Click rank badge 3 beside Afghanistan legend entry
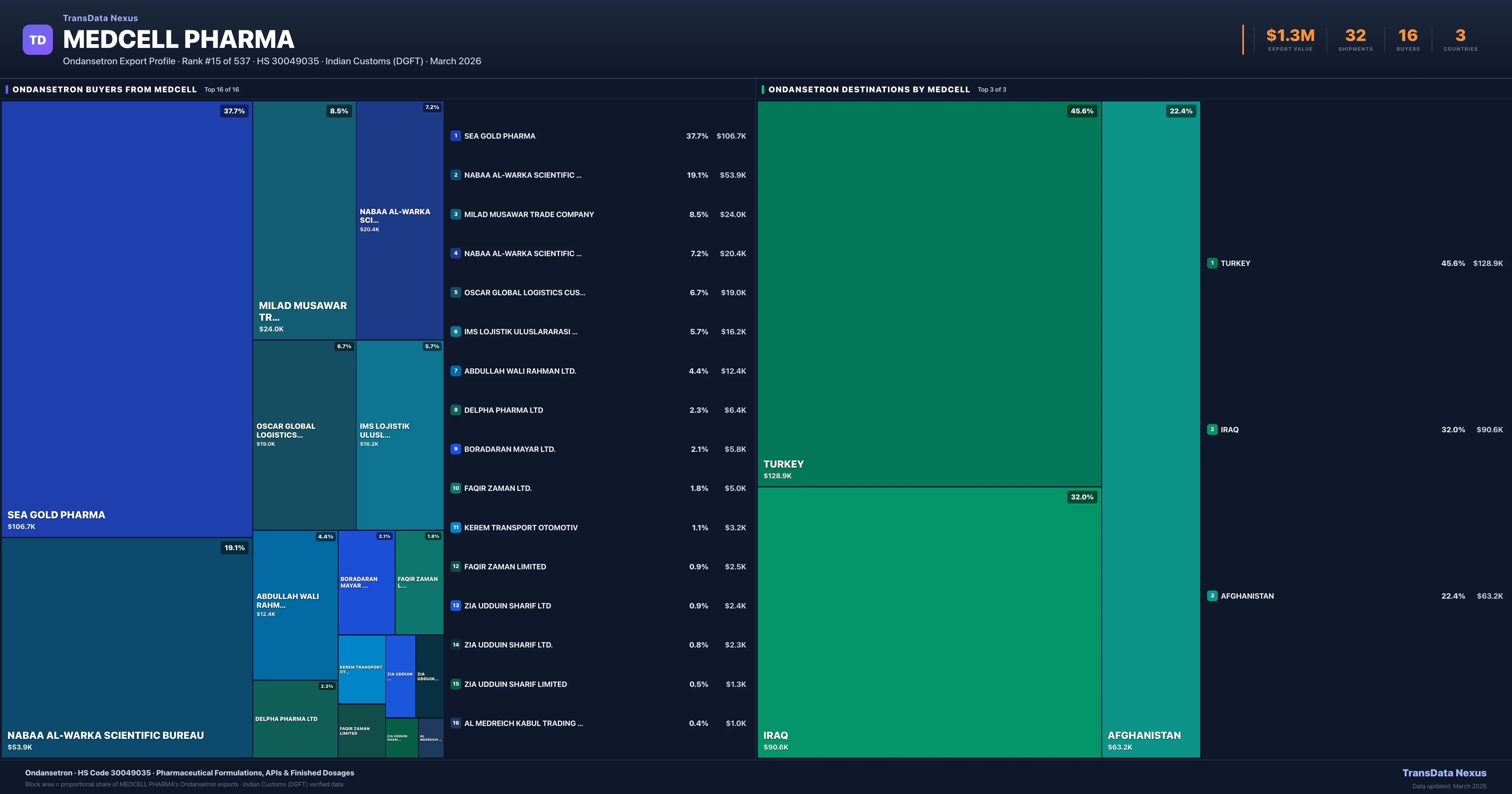1512x794 pixels. [1212, 595]
